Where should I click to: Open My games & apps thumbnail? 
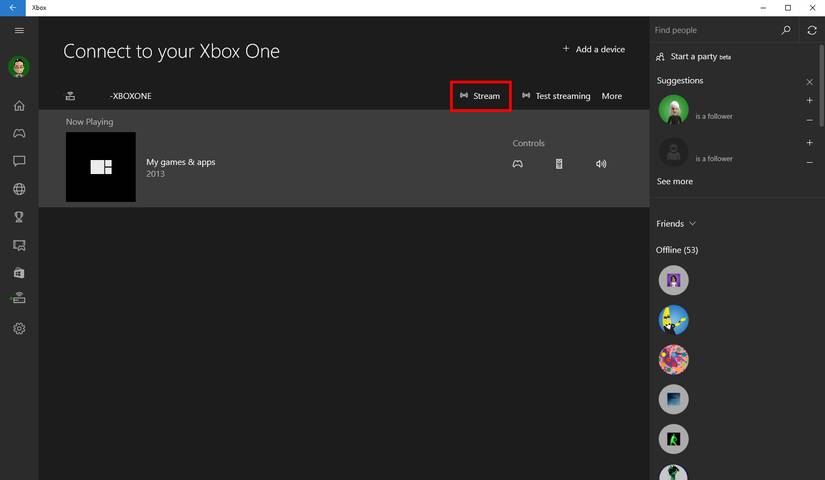(100, 167)
